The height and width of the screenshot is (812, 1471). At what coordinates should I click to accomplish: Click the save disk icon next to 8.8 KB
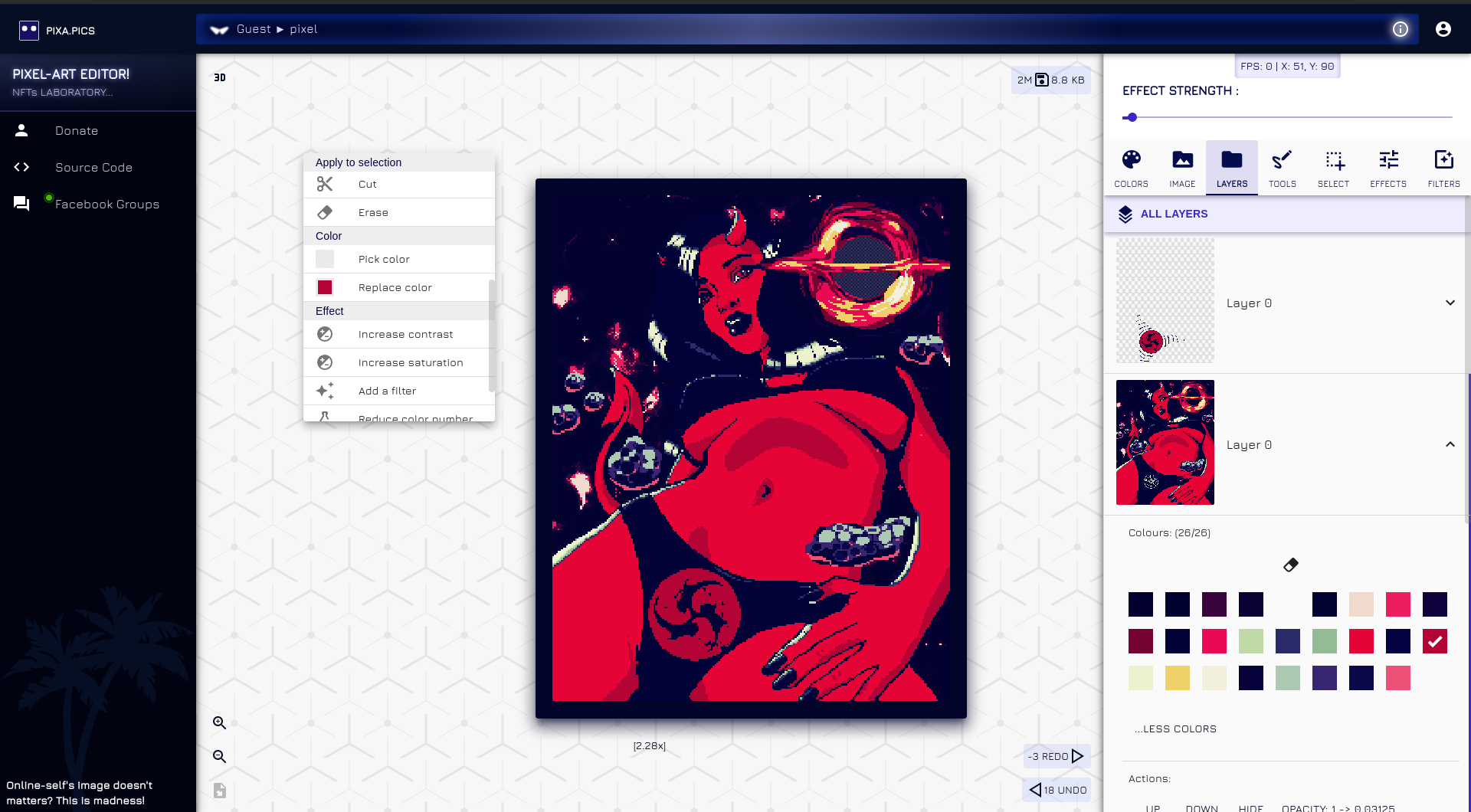[1041, 80]
